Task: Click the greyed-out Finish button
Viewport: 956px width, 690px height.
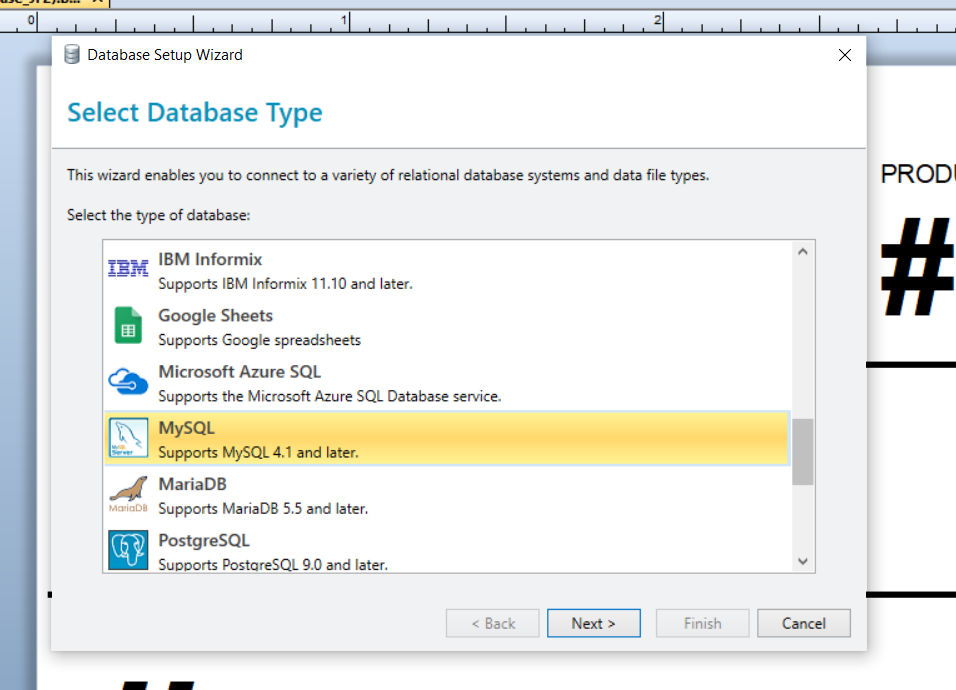Action: [x=702, y=623]
